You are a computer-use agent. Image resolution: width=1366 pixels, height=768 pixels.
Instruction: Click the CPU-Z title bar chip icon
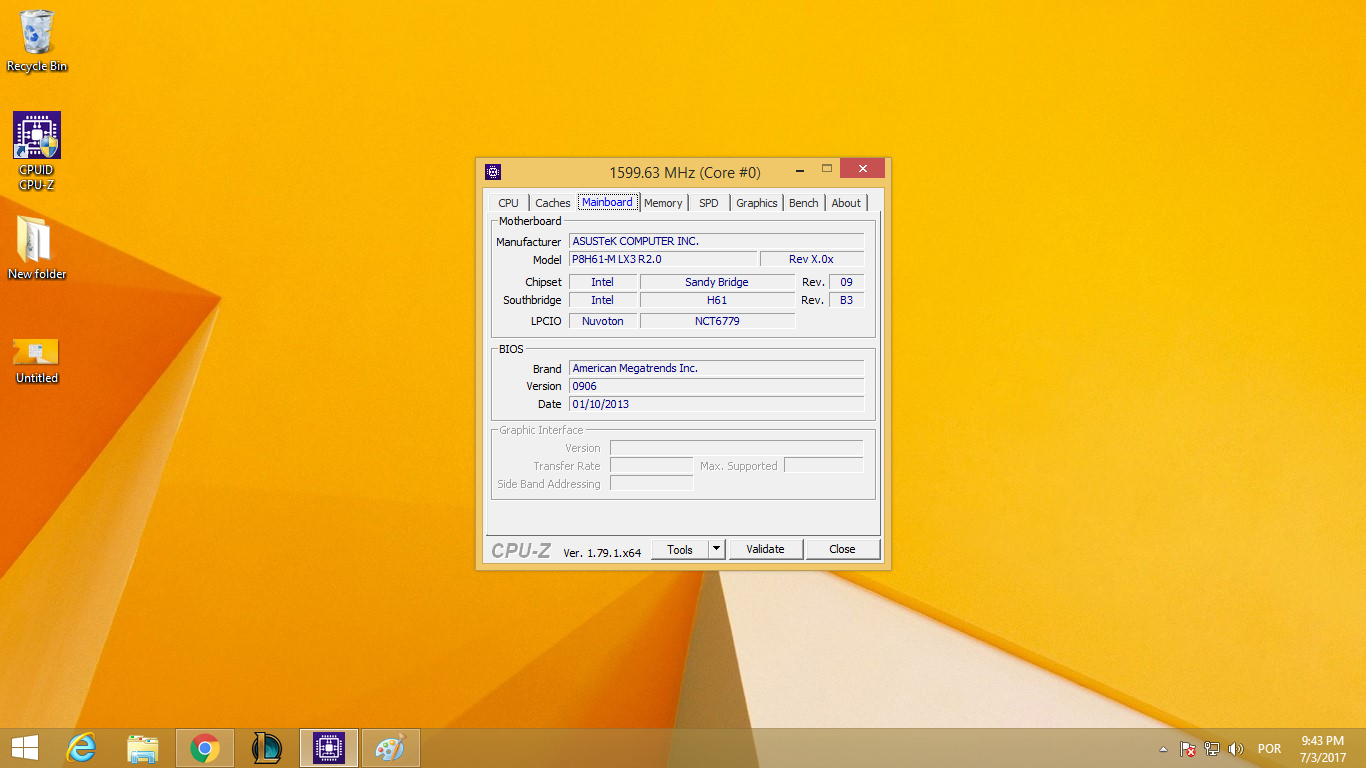coord(493,172)
